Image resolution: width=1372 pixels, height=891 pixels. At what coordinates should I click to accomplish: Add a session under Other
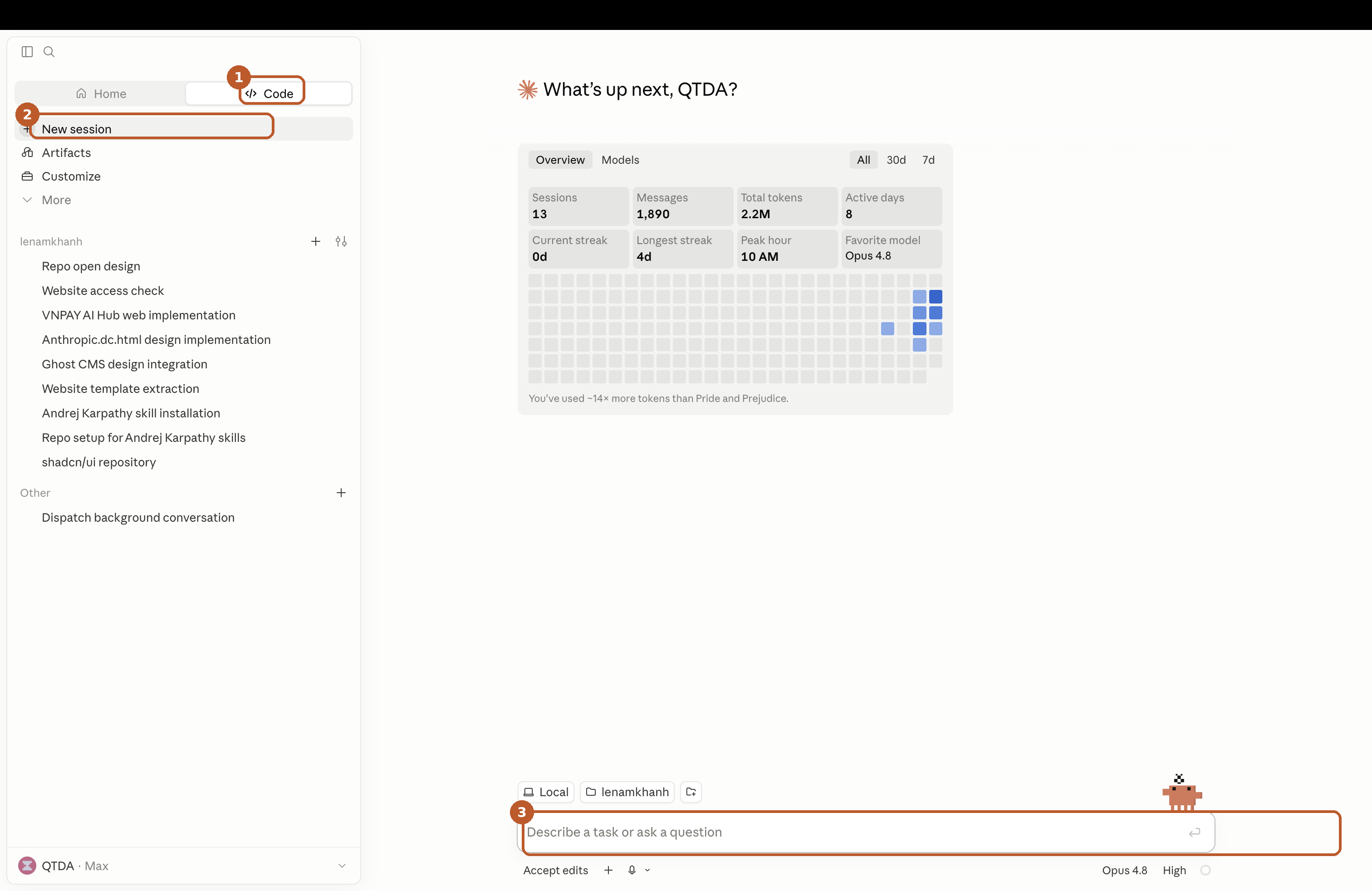click(341, 493)
